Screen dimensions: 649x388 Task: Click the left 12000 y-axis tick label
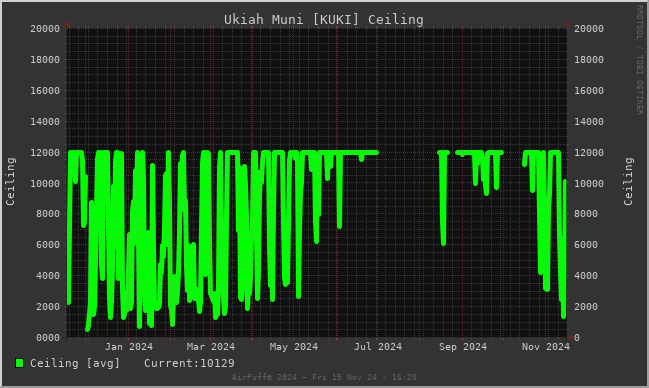[x=45, y=152]
